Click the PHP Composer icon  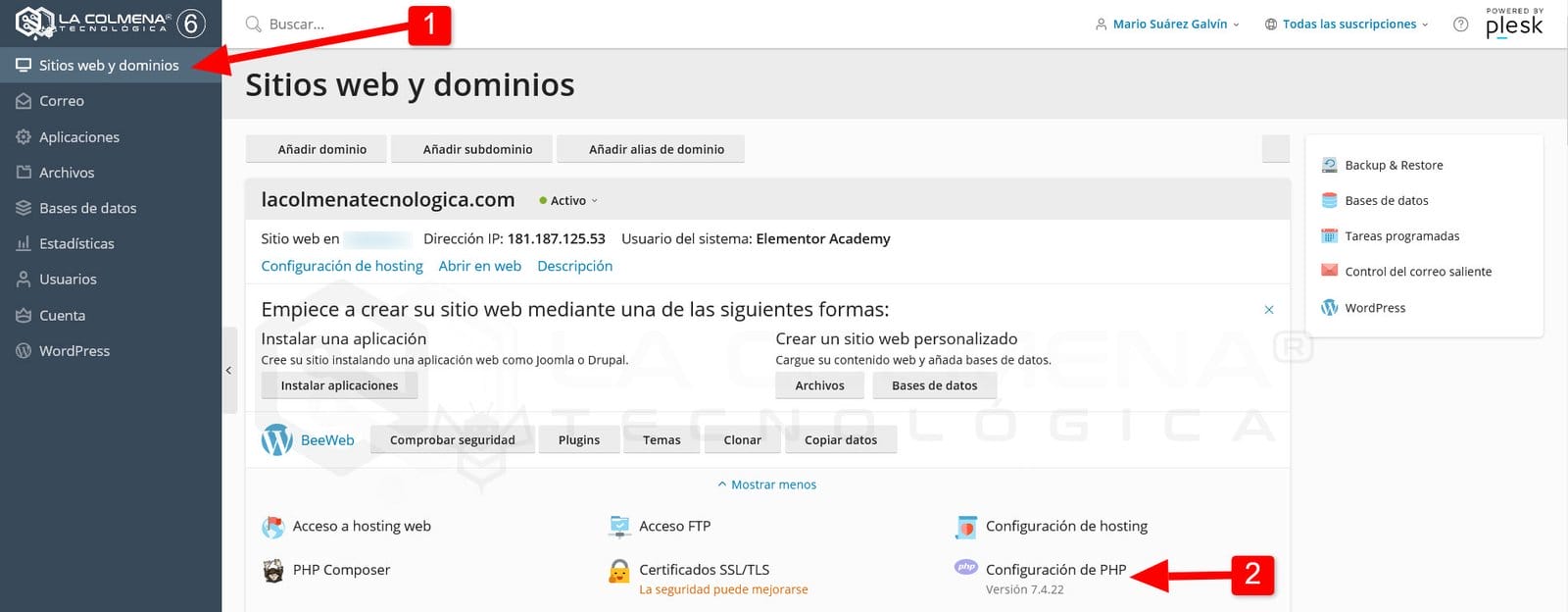pyautogui.click(x=273, y=571)
